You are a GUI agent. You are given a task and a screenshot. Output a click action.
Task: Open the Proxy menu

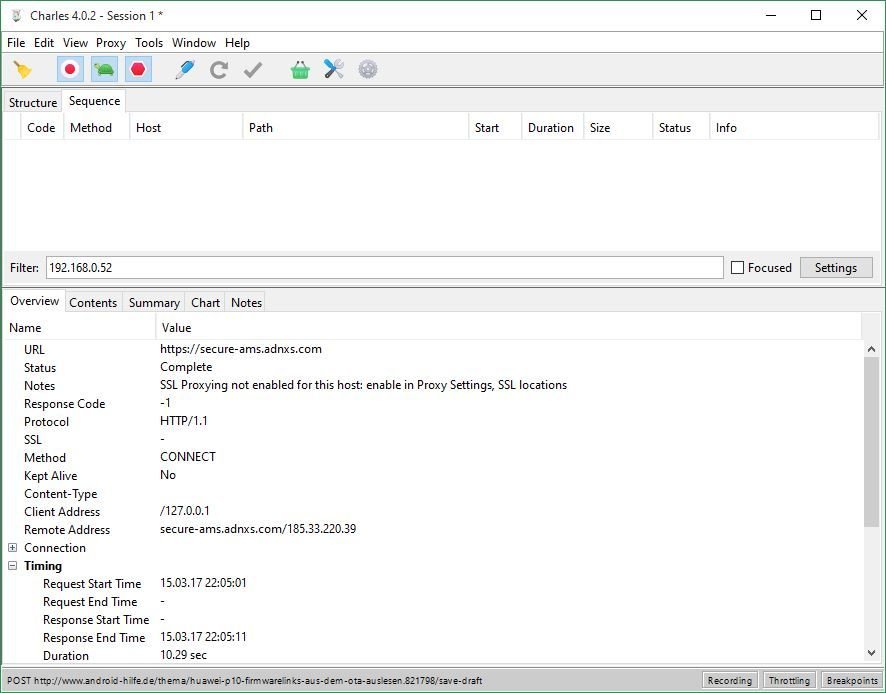111,43
